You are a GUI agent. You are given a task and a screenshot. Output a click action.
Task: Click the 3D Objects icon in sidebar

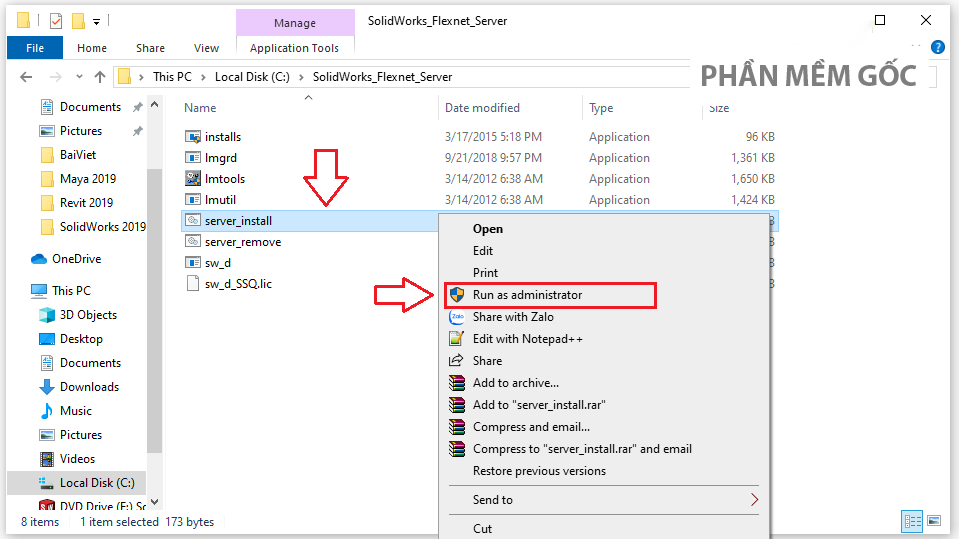pyautogui.click(x=46, y=314)
